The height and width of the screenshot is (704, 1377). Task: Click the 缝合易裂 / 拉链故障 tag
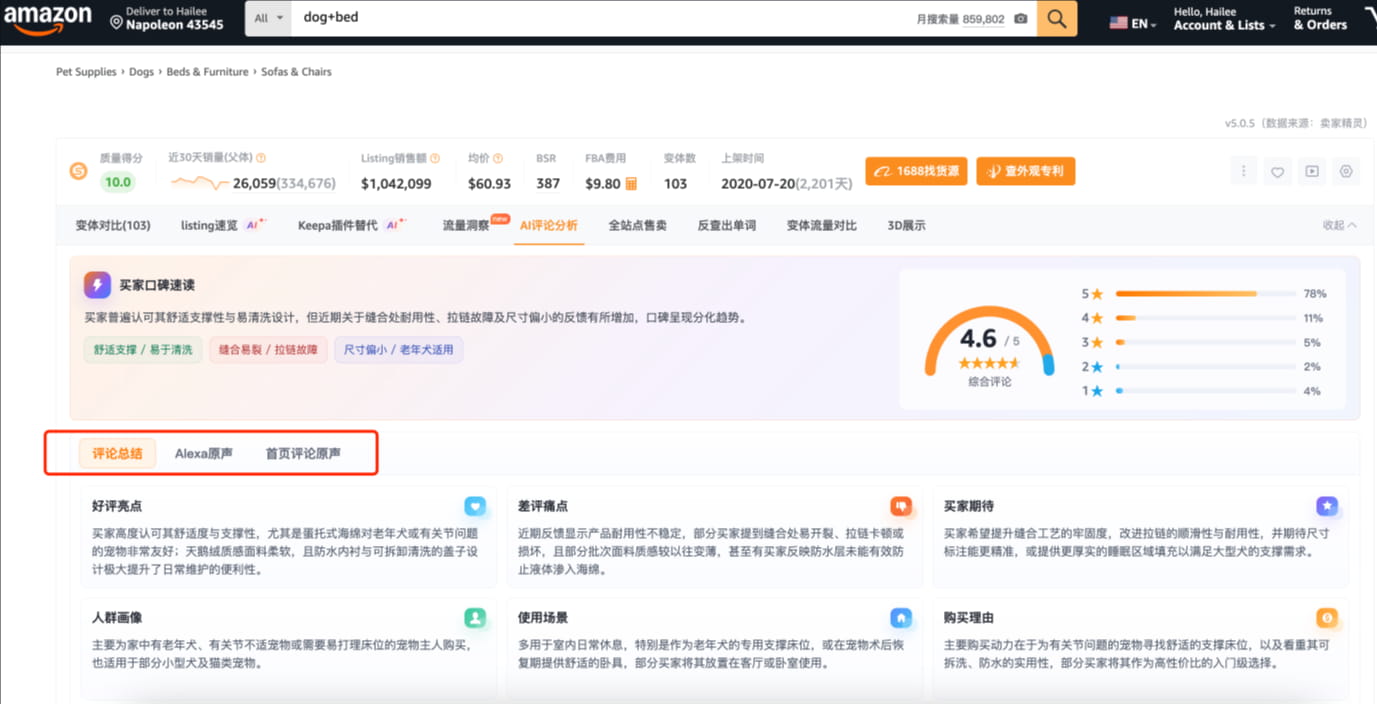pos(268,350)
